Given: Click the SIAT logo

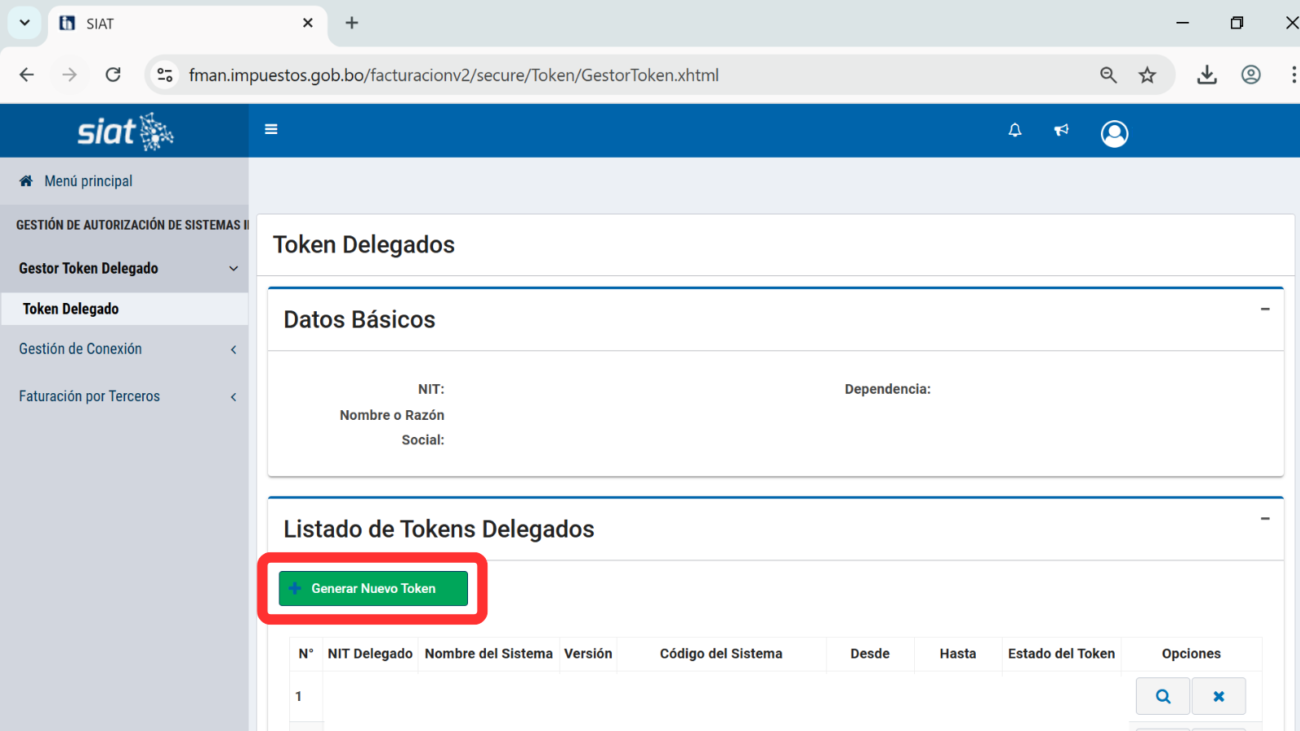Looking at the screenshot, I should (125, 132).
